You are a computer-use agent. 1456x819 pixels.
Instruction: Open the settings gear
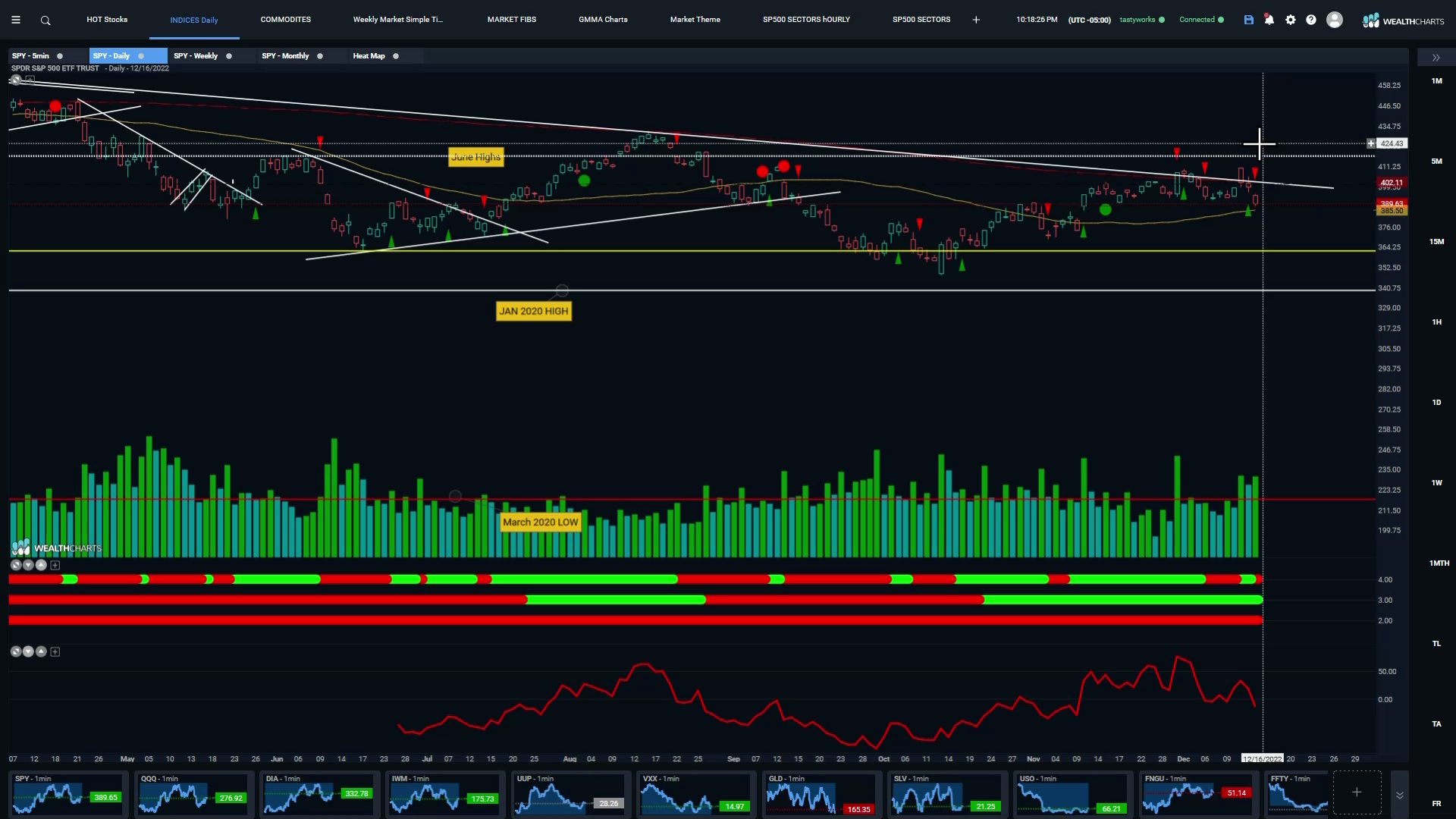(x=1291, y=20)
